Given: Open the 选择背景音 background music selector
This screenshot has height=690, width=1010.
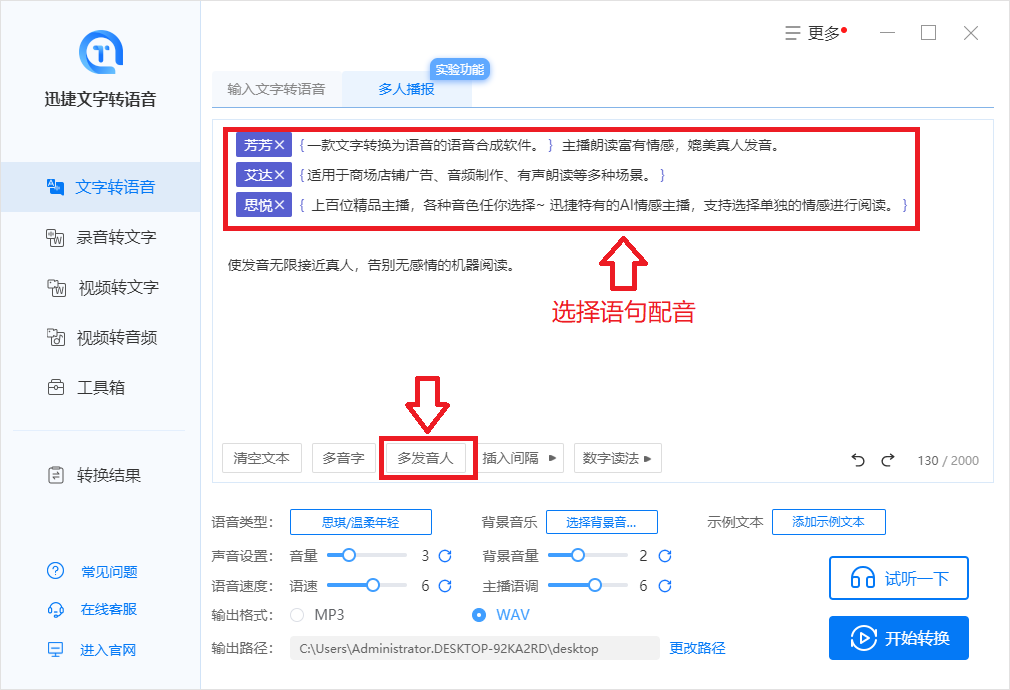Looking at the screenshot, I should 602,522.
